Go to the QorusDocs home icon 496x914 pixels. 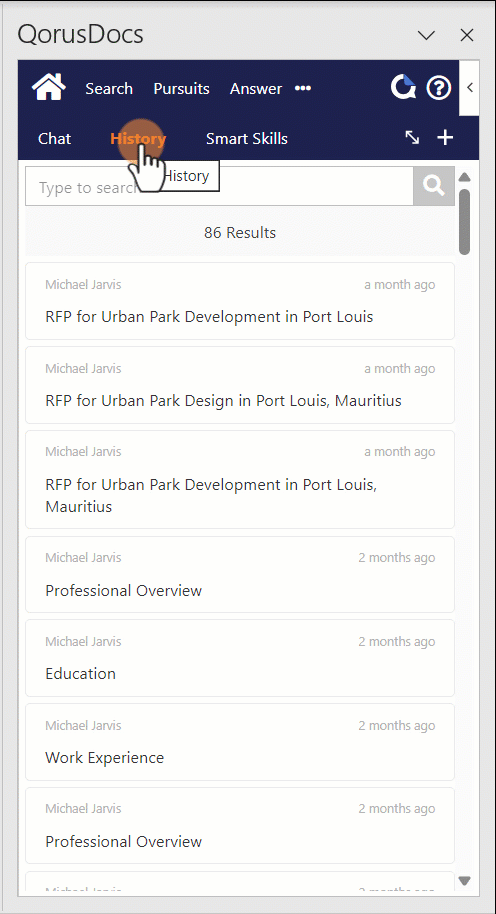49,88
